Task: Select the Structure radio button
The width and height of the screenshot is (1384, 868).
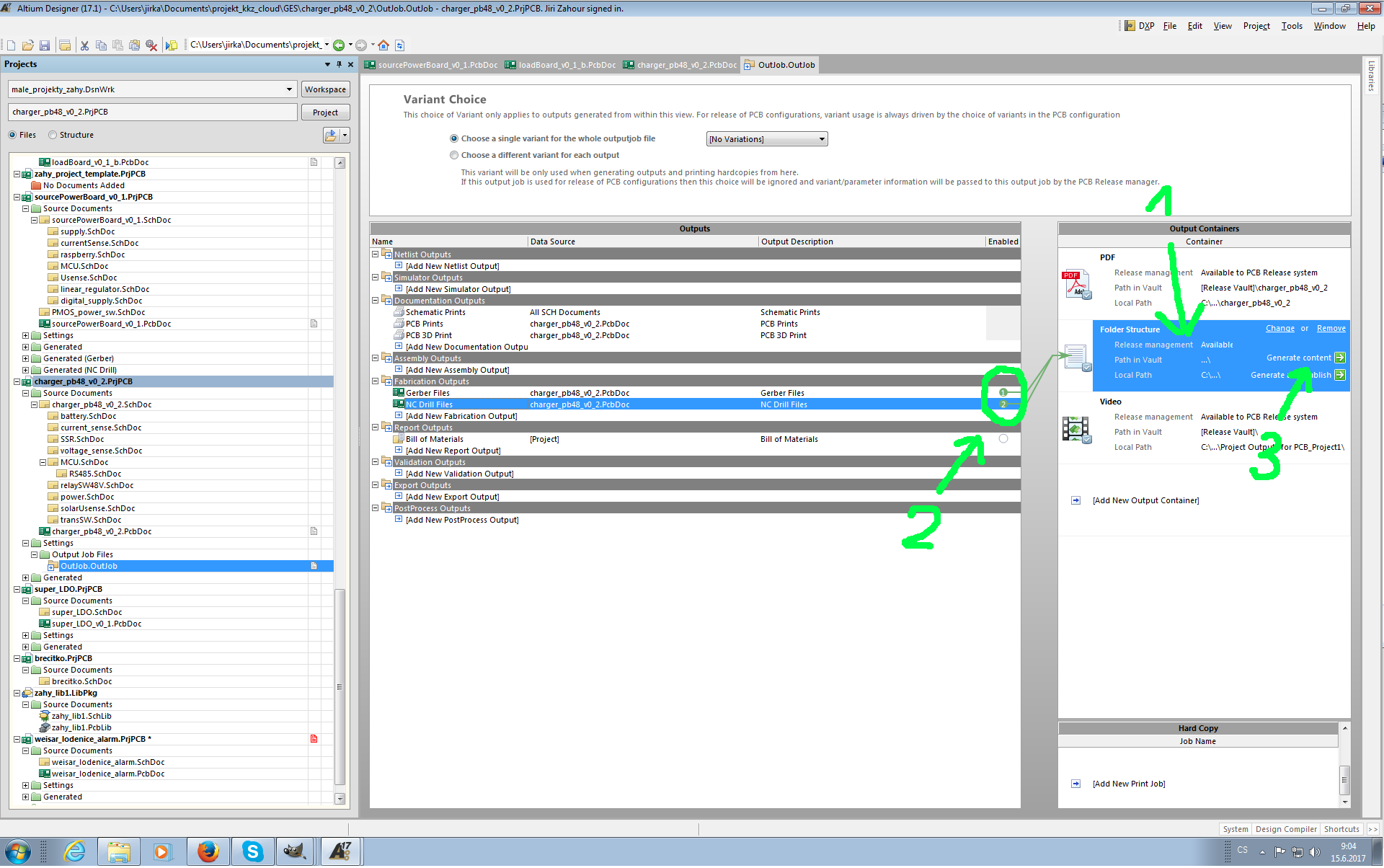Action: click(53, 136)
